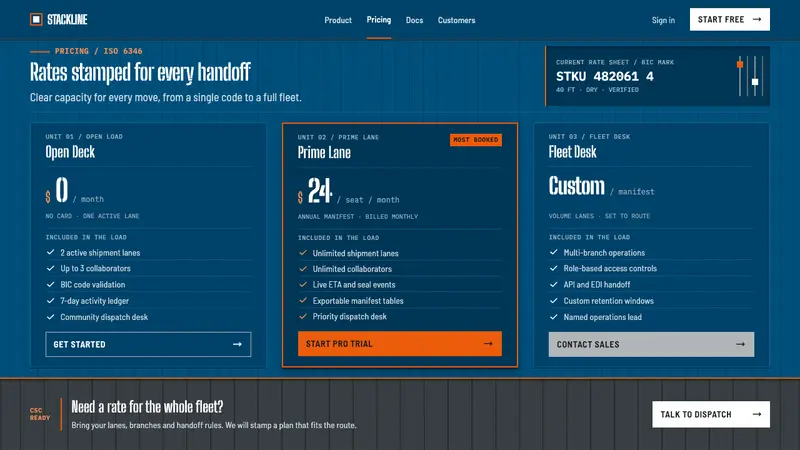Click START PRO TRIAL button
The width and height of the screenshot is (800, 450).
[399, 344]
